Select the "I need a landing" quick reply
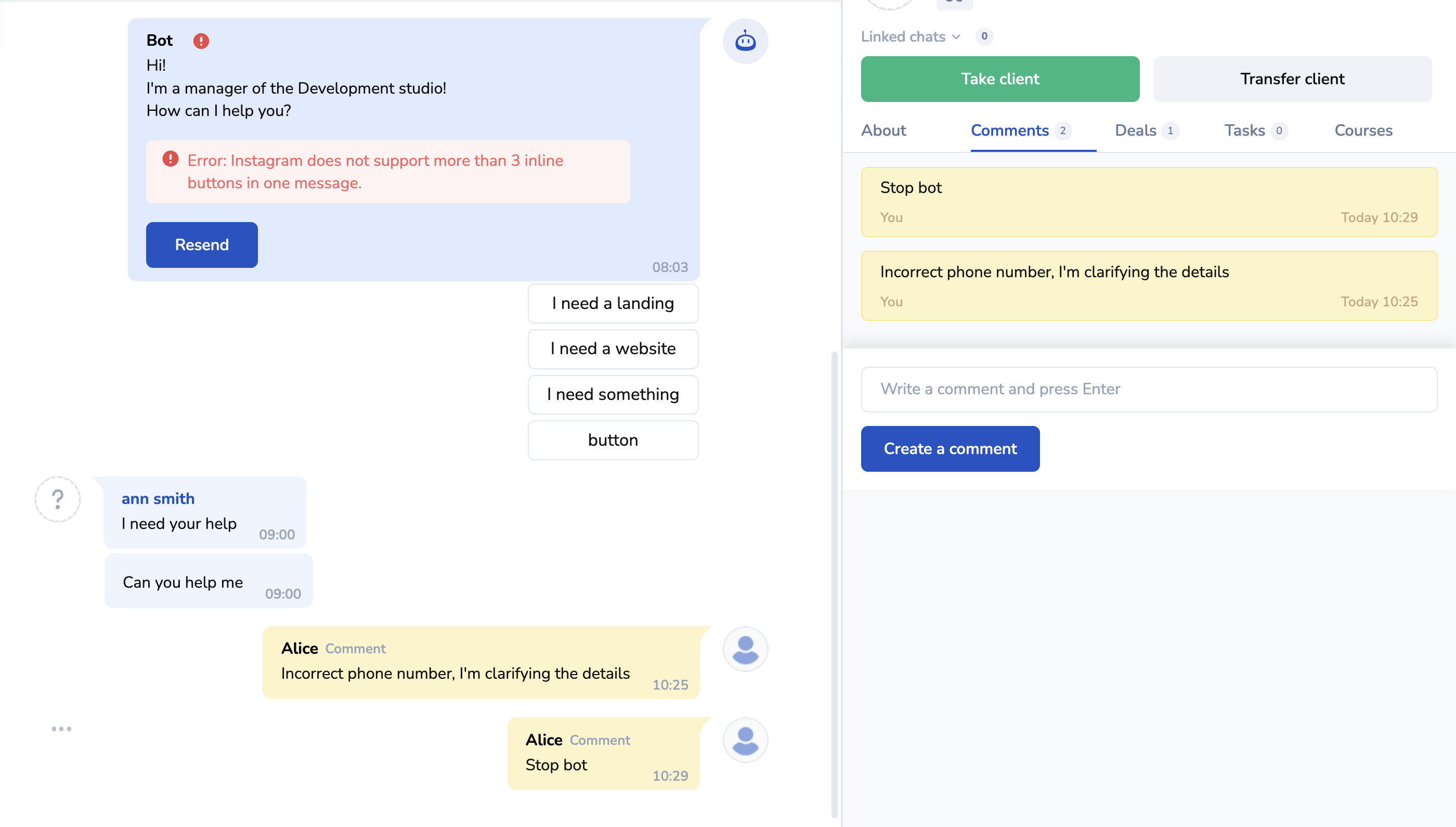1456x827 pixels. click(x=613, y=303)
